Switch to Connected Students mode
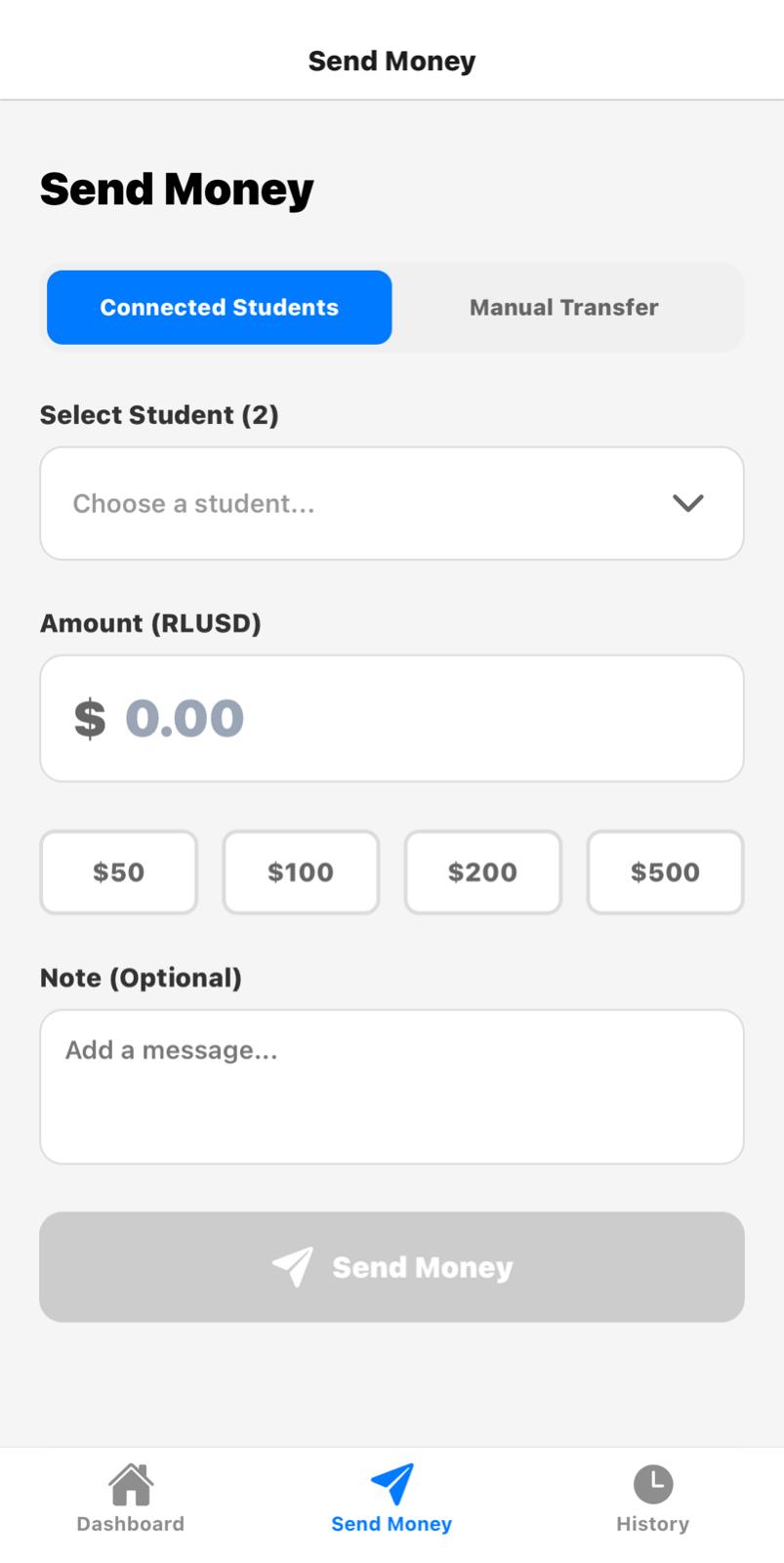 click(220, 308)
